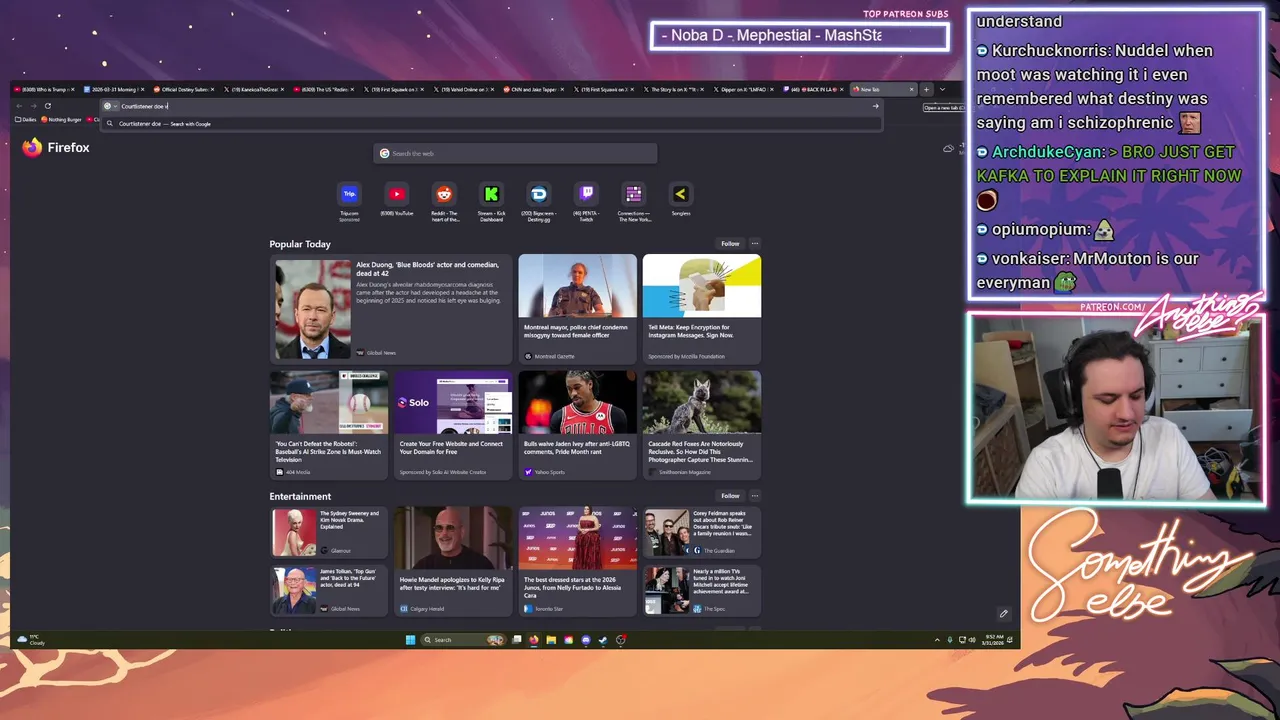The width and height of the screenshot is (1280, 720).
Task: Open the Connections New York Times shortcut
Action: [x=634, y=201]
